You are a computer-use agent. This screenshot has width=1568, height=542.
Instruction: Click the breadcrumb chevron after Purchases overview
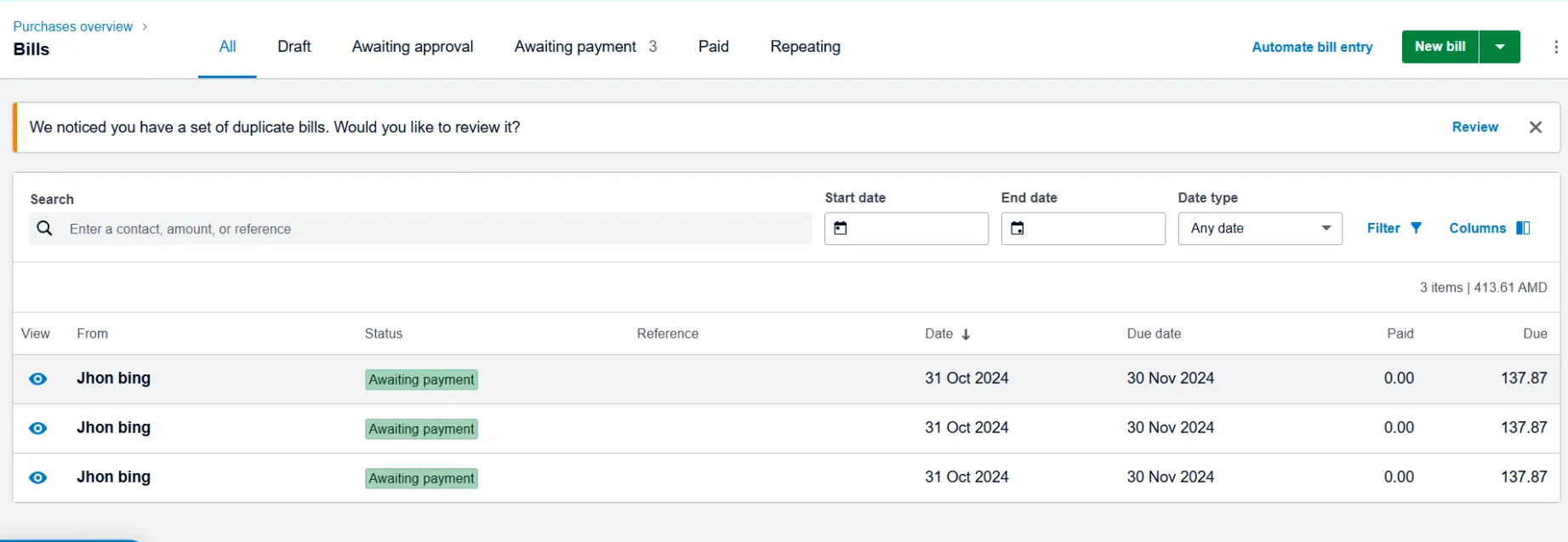[x=145, y=27]
